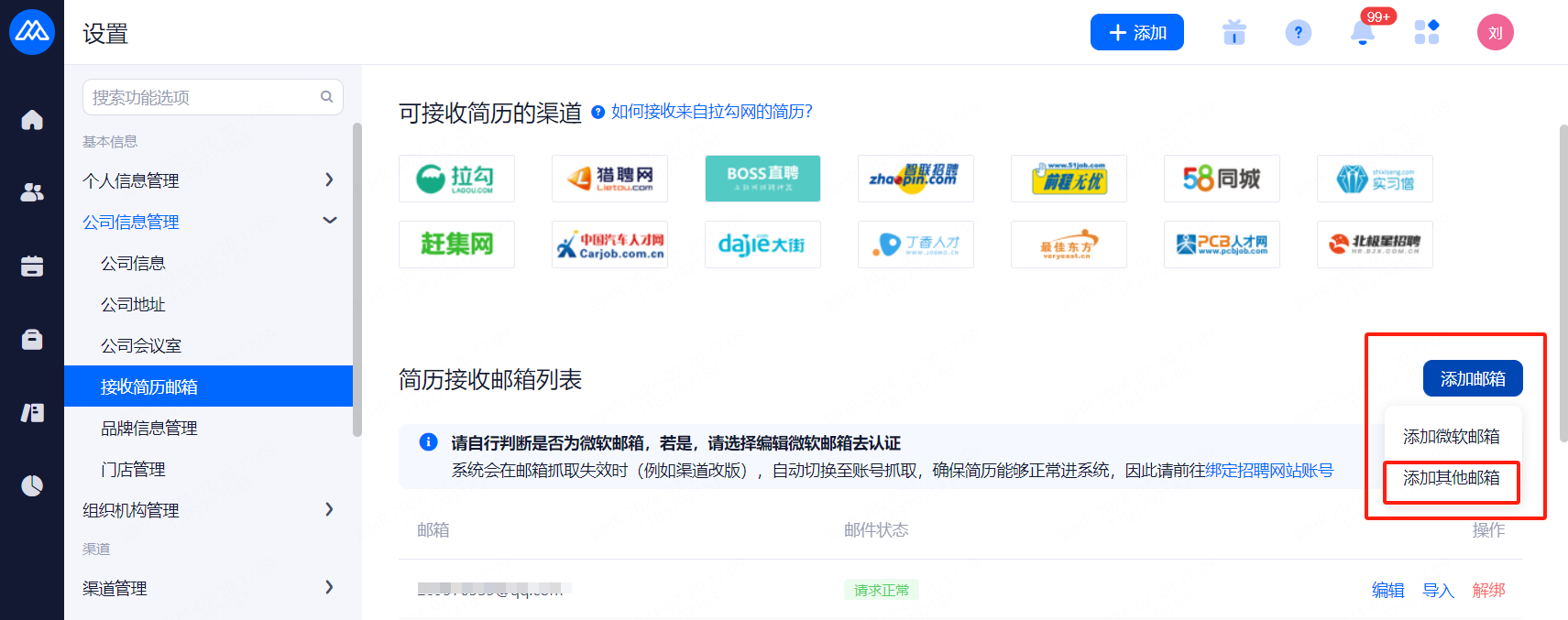The height and width of the screenshot is (620, 1568).
Task: Click 导入 for the qq mailbox row
Action: [1438, 591]
